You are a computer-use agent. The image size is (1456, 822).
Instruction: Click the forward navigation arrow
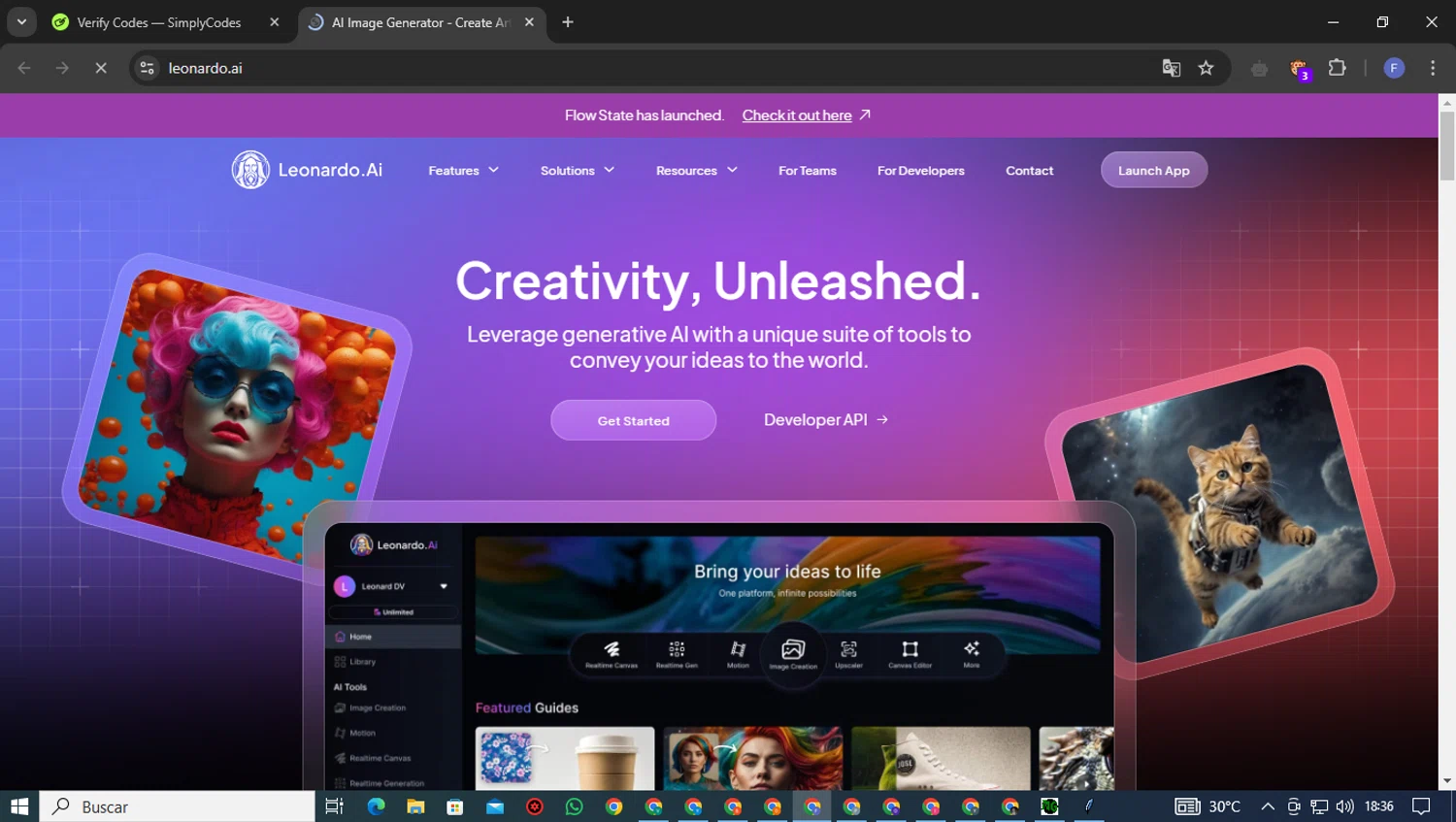[62, 68]
